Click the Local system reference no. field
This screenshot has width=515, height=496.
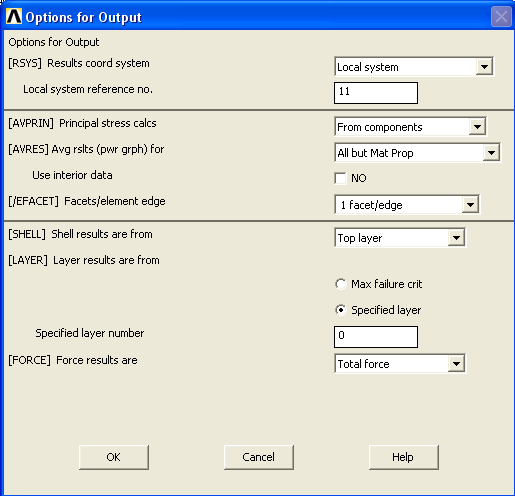click(376, 93)
